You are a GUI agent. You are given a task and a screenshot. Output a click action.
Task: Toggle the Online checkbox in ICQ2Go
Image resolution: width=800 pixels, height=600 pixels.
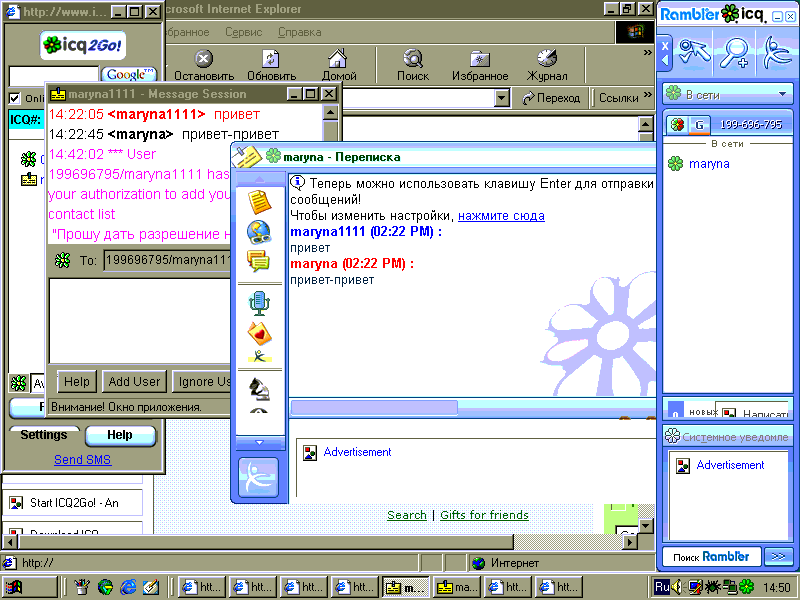tap(14, 98)
